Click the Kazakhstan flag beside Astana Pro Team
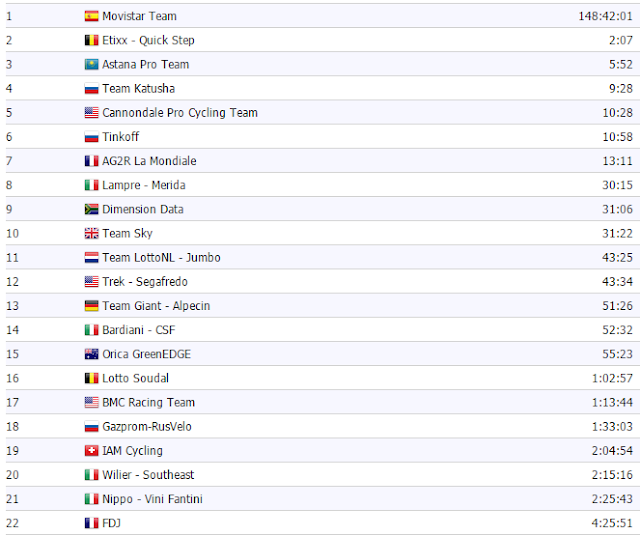640x536 pixels. [x=91, y=64]
